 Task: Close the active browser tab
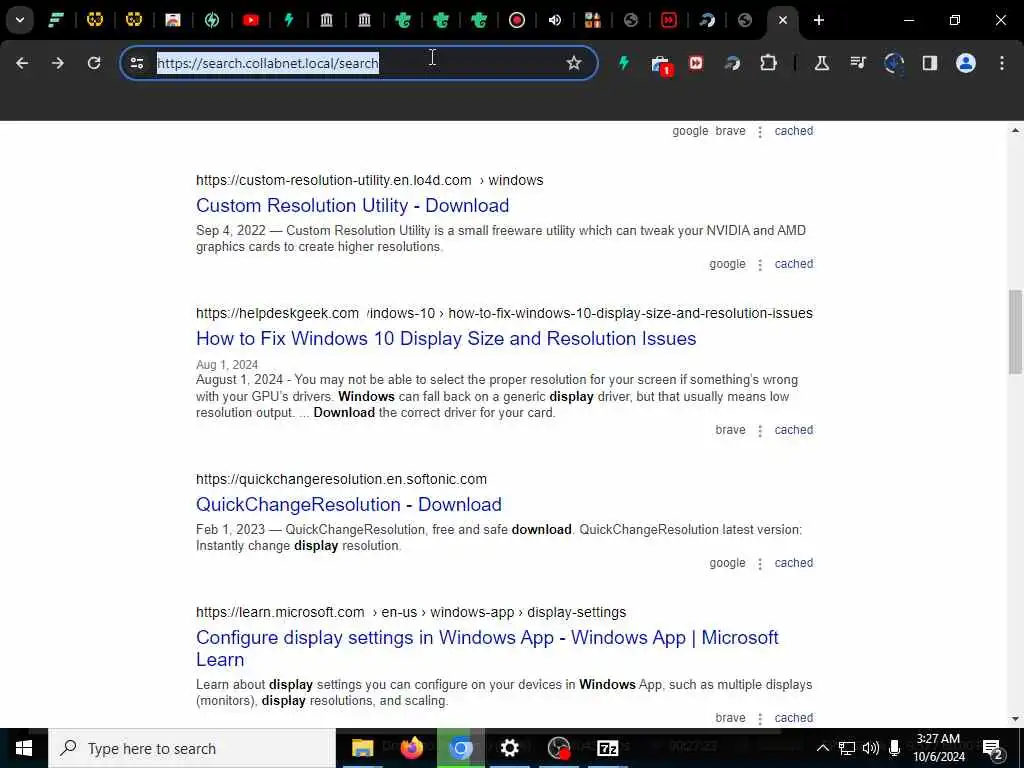782,20
